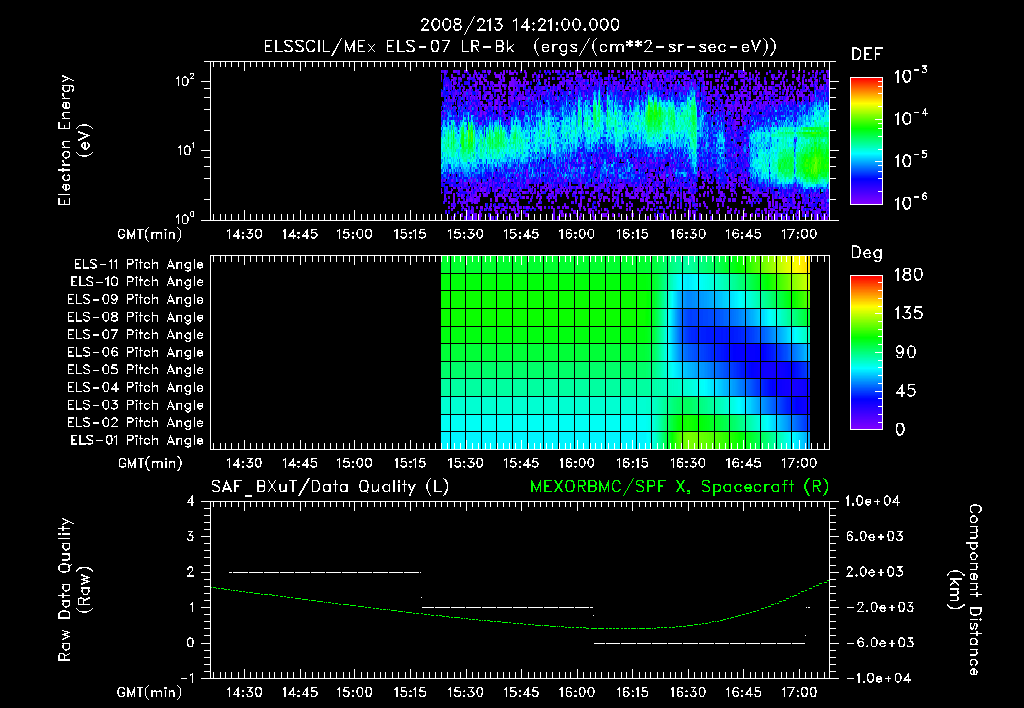The width and height of the screenshot is (1024, 708).
Task: Click the -1 tick on the Raw Data Quality axis
Action: point(187,678)
